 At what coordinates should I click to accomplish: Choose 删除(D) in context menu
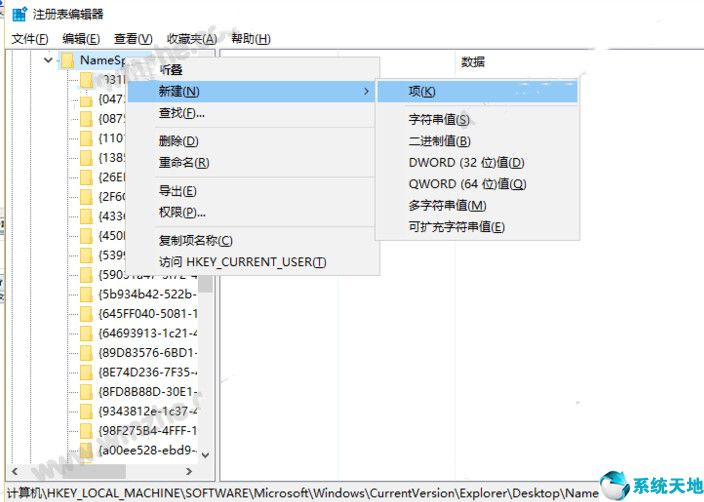click(x=178, y=141)
